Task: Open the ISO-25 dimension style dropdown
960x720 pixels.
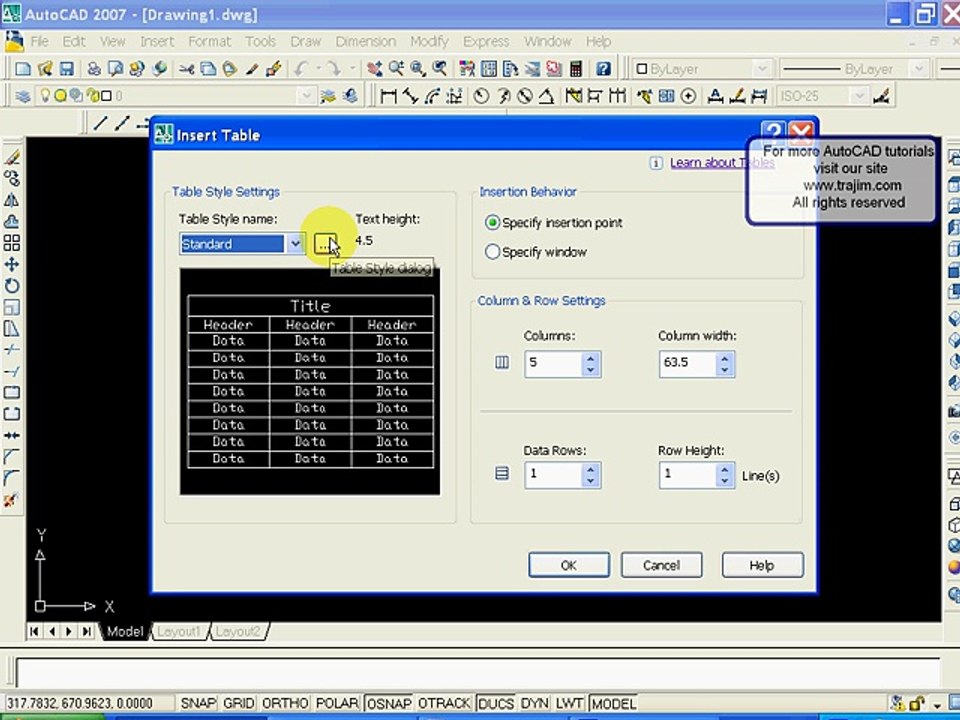Action: pos(860,96)
